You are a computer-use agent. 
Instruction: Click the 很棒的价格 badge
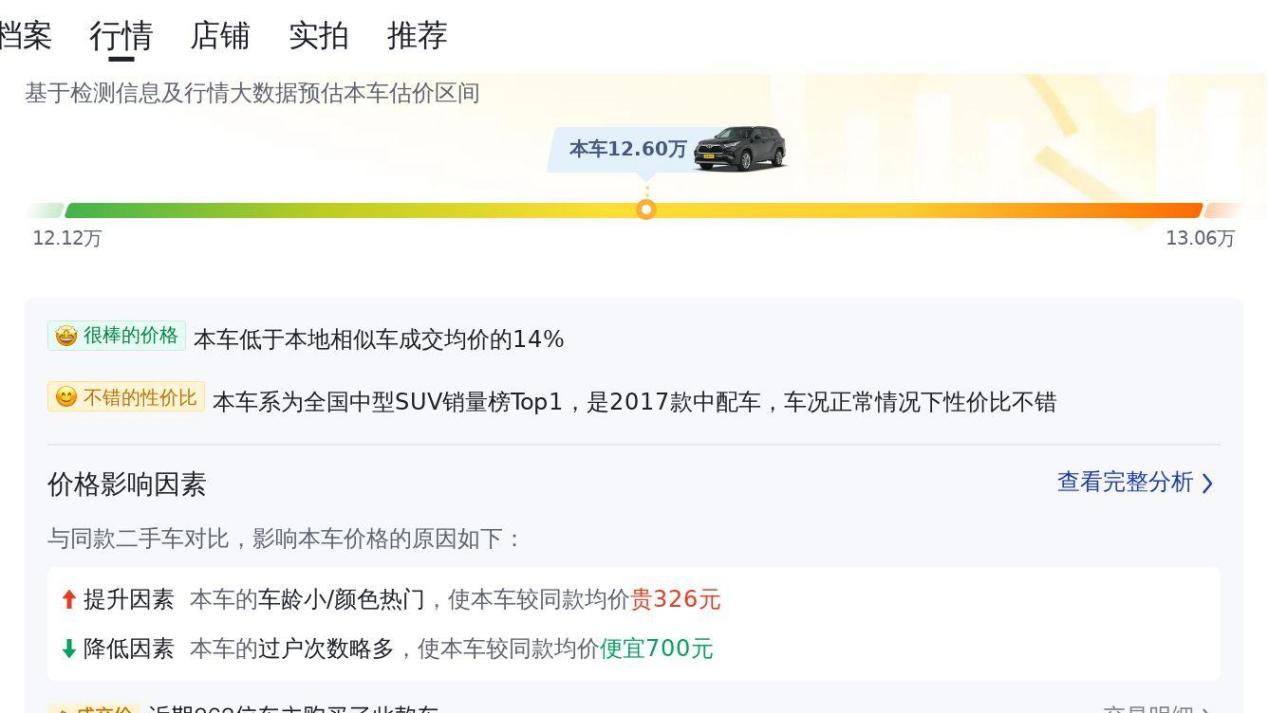click(x=116, y=336)
